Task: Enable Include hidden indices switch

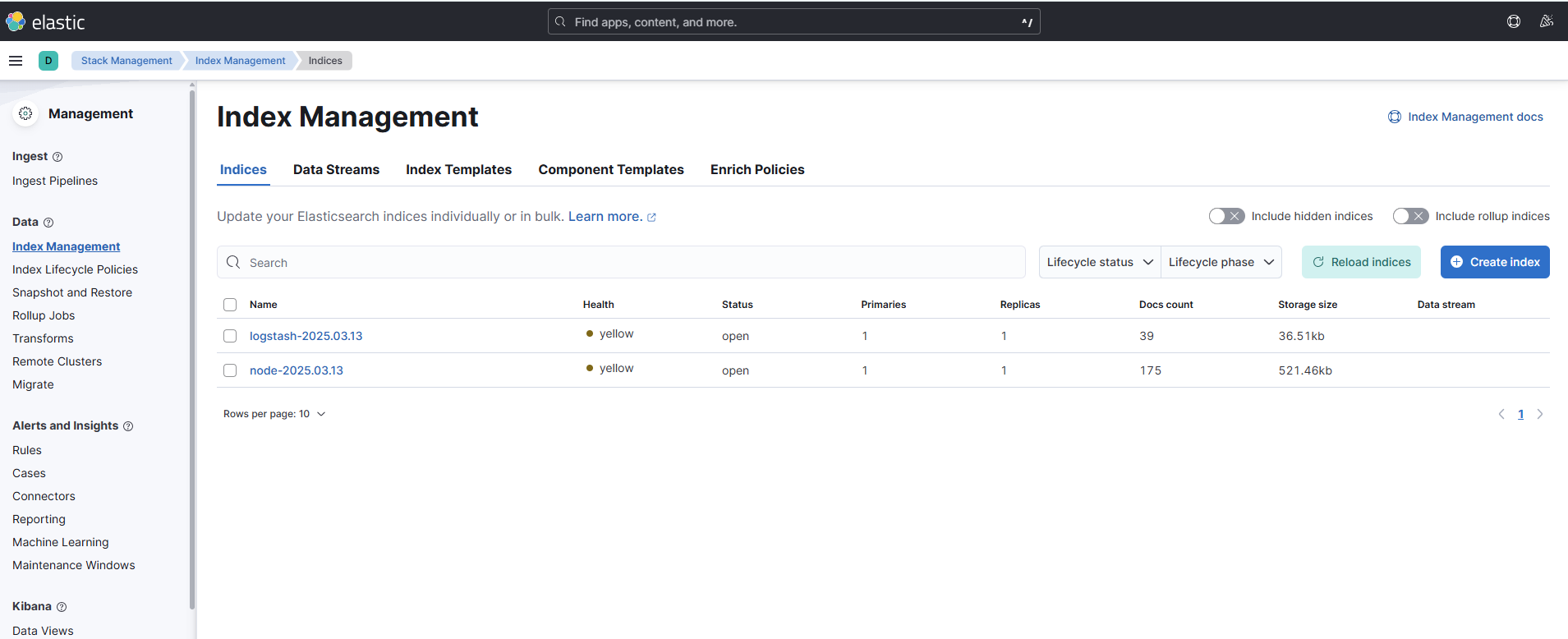Action: pyautogui.click(x=1226, y=216)
